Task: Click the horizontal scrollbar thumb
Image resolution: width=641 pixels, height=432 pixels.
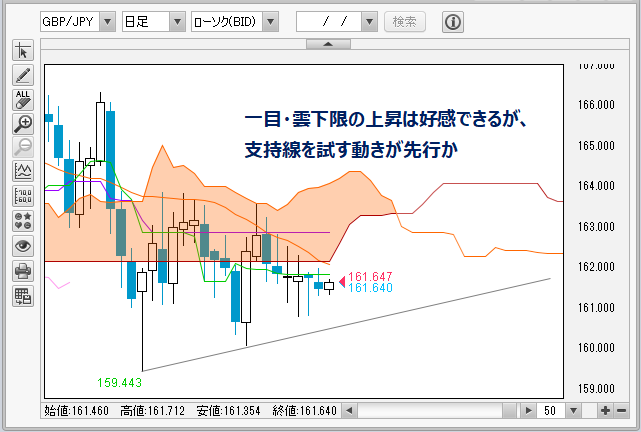Action: tap(509, 410)
